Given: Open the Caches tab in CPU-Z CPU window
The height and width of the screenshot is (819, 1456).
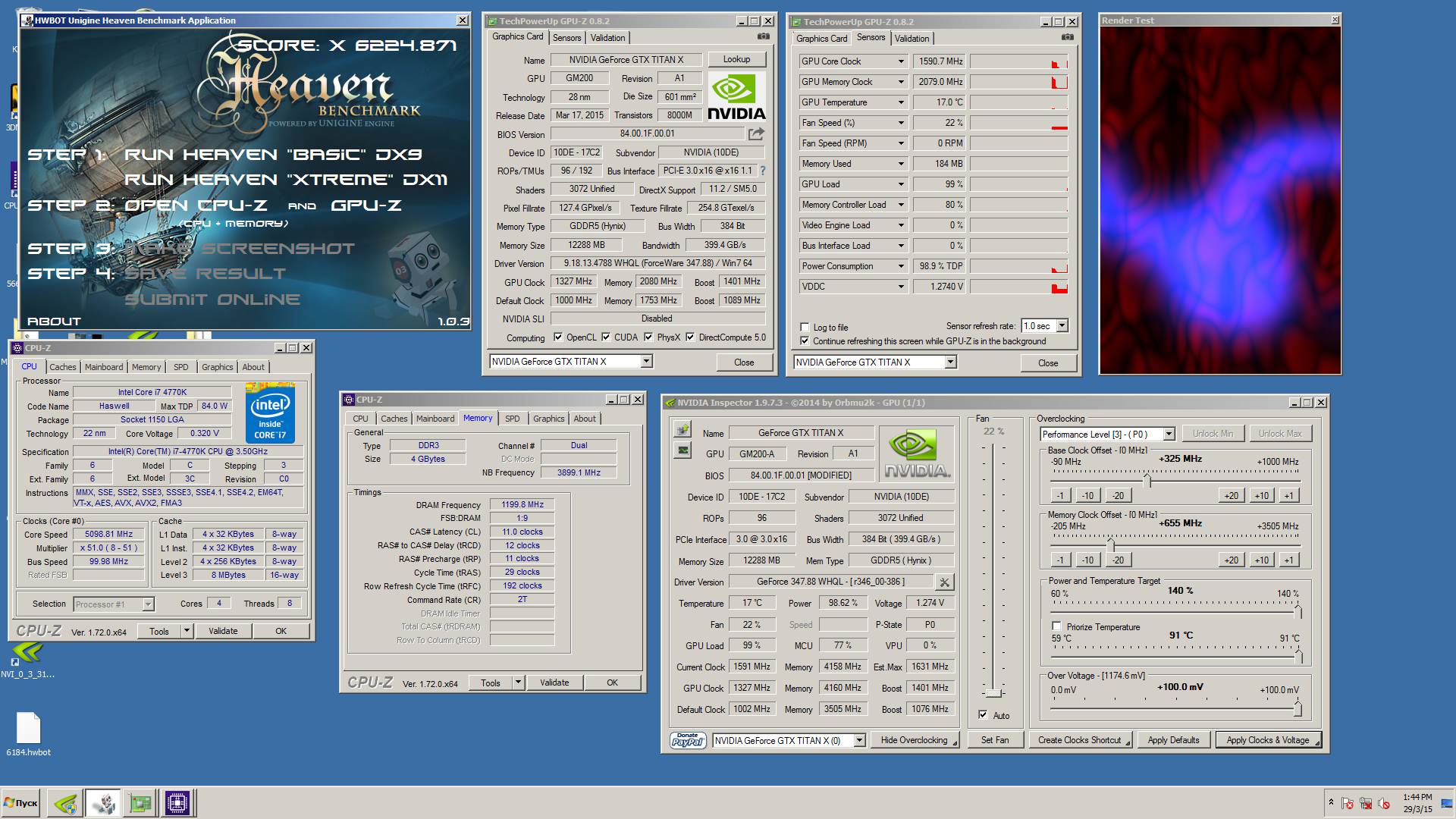Looking at the screenshot, I should [x=63, y=367].
